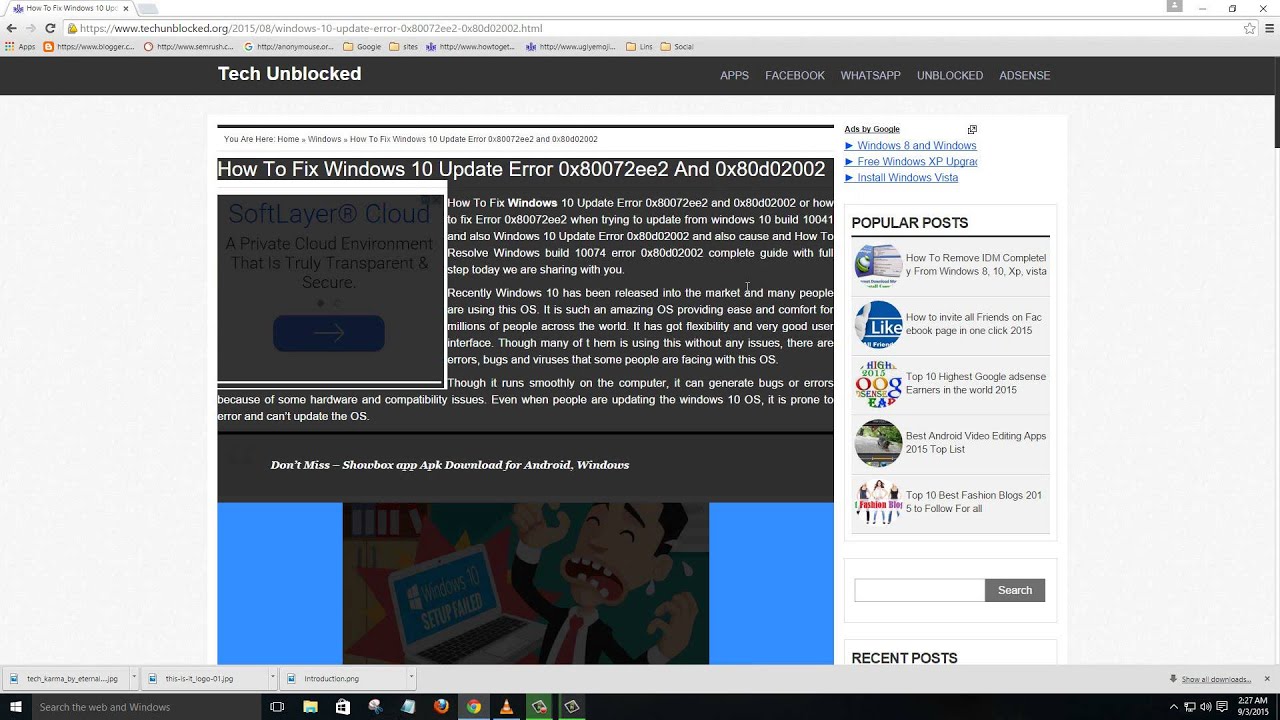1280x720 pixels.
Task: Open a new browser tab
Action: coord(147,9)
